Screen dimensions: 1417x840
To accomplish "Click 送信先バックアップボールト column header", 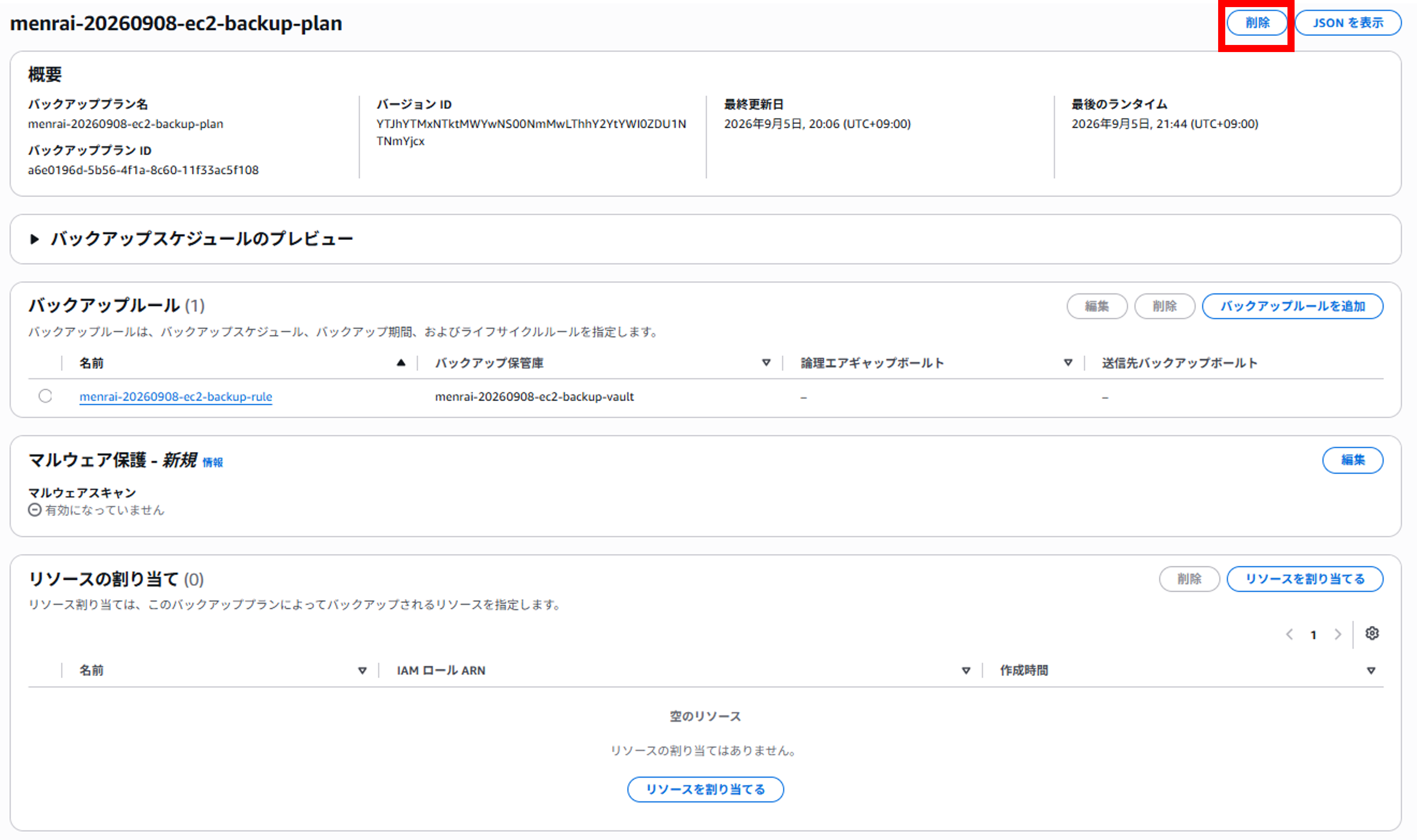I will pyautogui.click(x=1179, y=363).
